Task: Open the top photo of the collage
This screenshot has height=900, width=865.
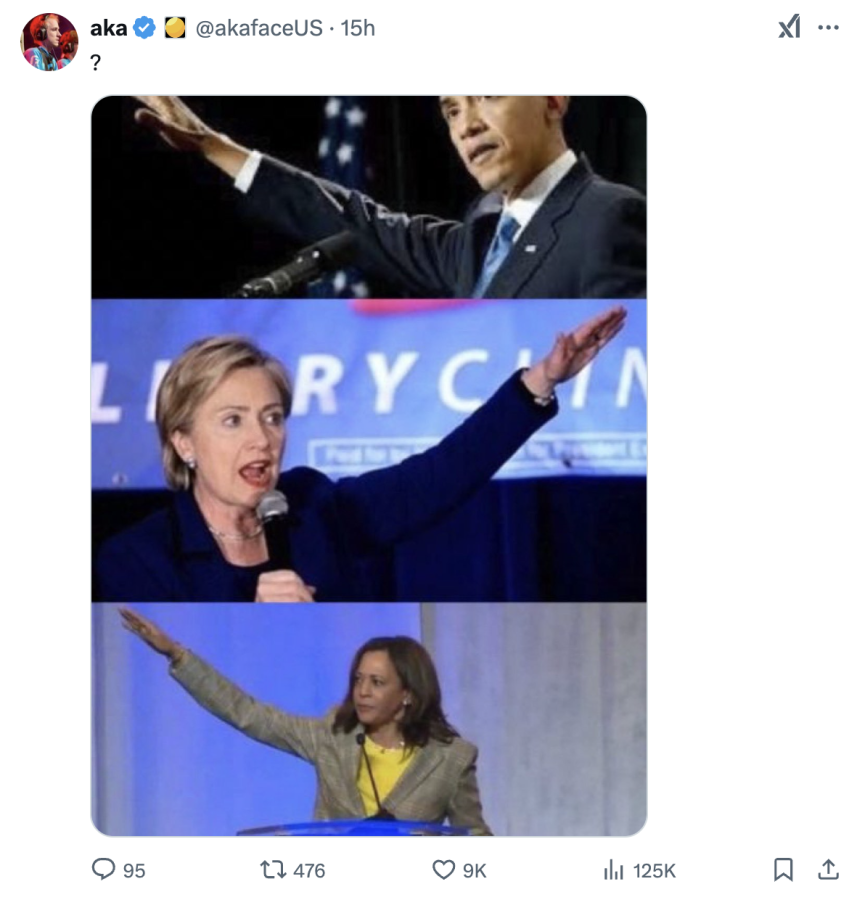Action: tap(368, 197)
